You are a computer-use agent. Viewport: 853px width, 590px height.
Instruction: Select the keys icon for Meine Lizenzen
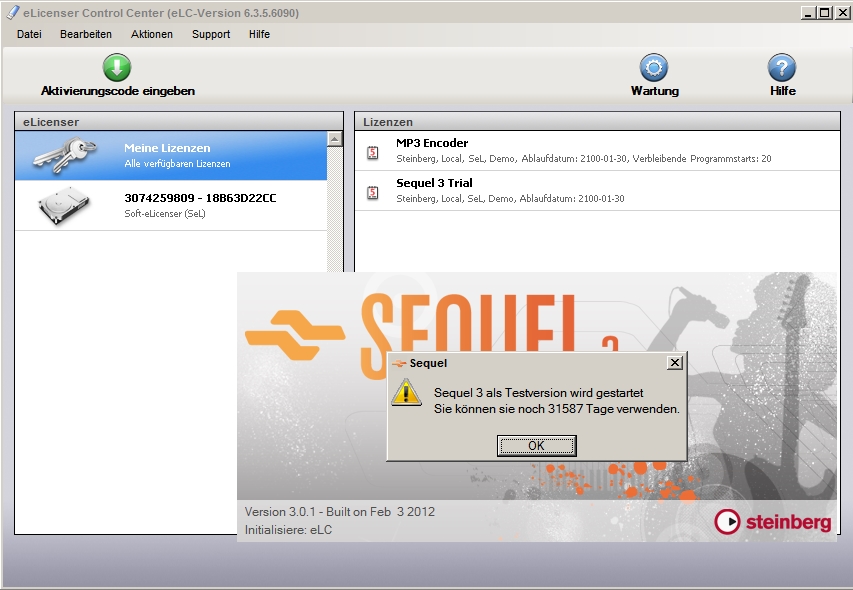click(64, 155)
